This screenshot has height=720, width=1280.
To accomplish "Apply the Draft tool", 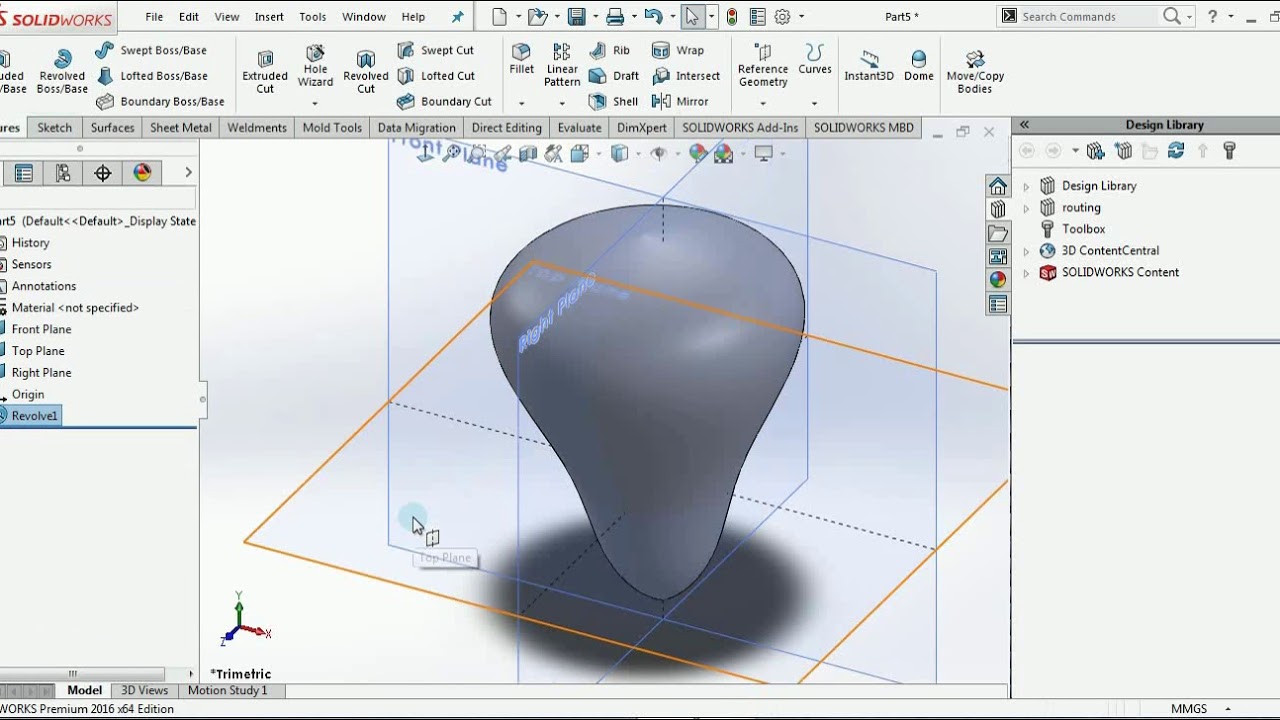I will coord(614,76).
